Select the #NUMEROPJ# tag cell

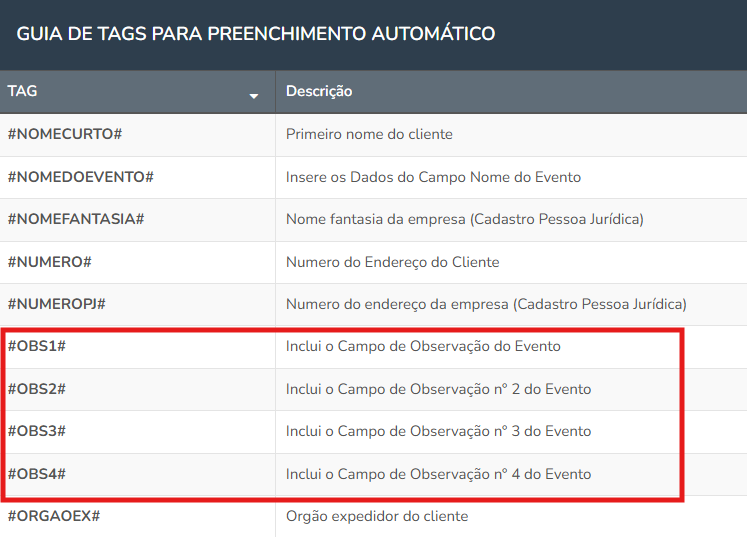click(x=138, y=304)
